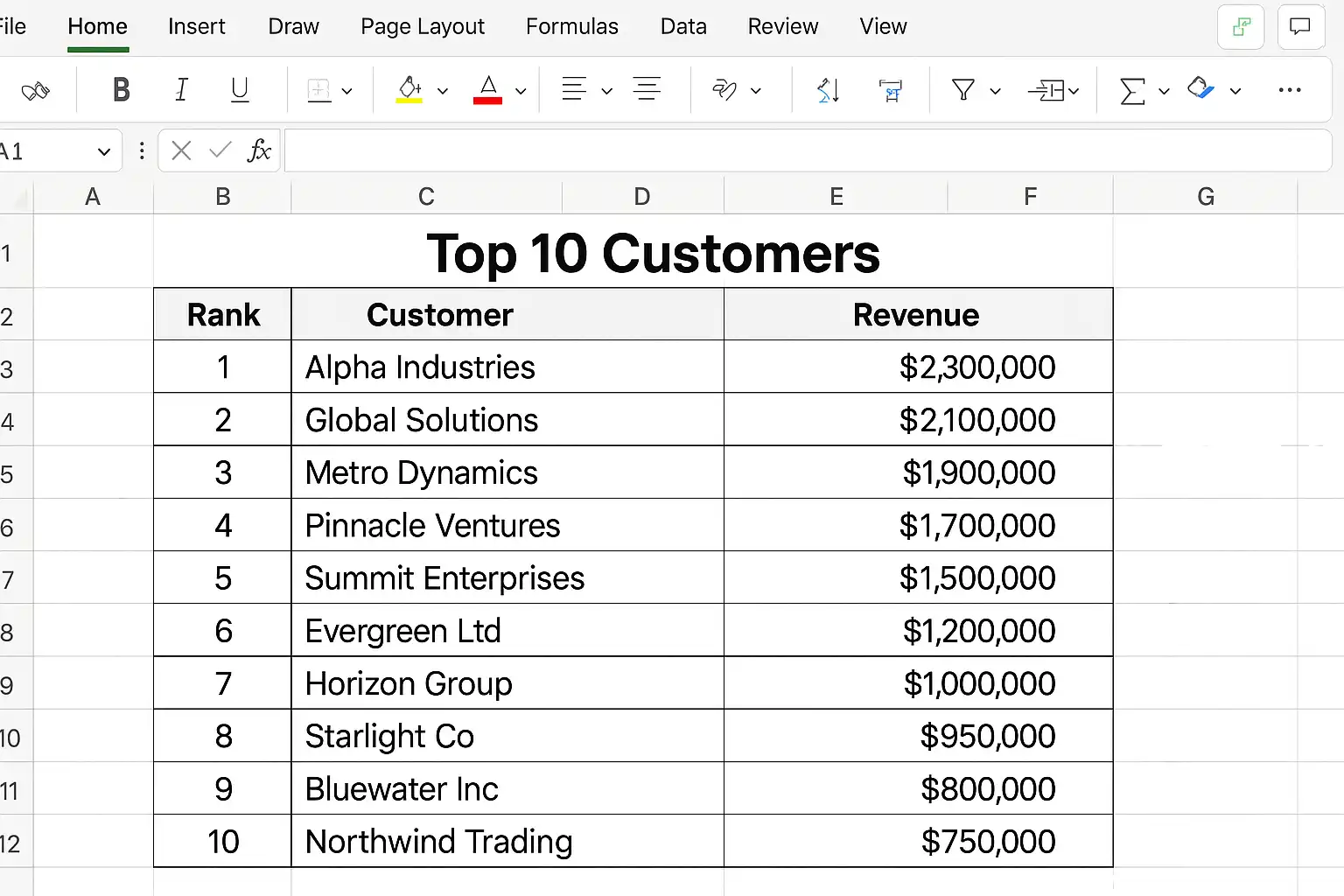This screenshot has height=896, width=1344.
Task: Toggle bold formatting
Action: [122, 89]
